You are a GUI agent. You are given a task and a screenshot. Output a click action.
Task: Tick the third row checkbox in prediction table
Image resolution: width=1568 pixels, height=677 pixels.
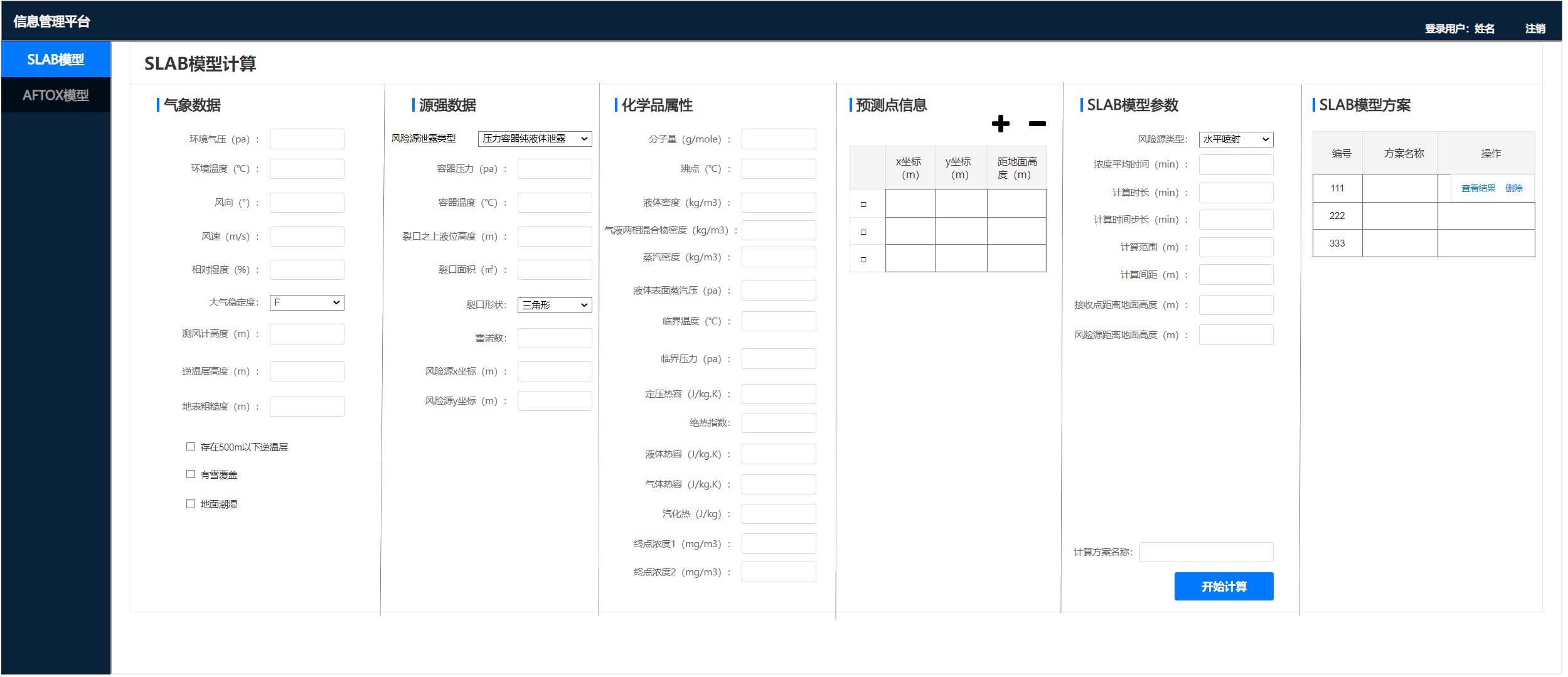[x=863, y=260]
